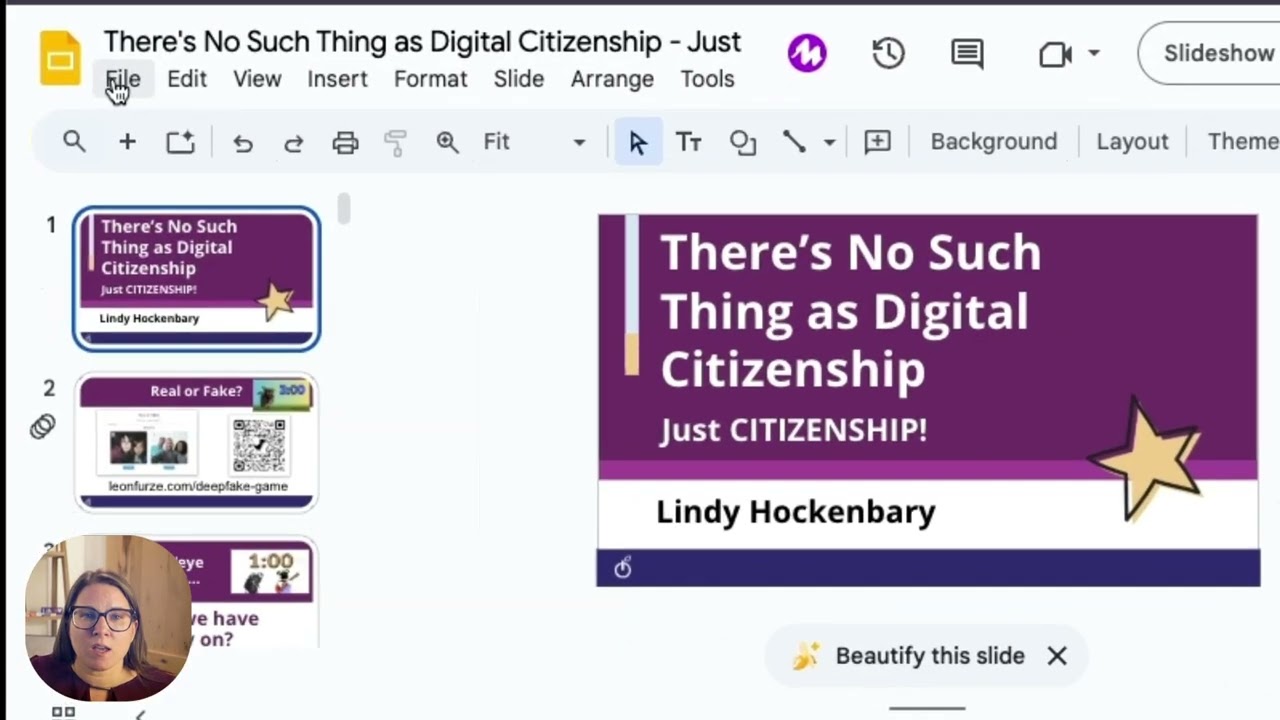Open the Insert menu
Viewport: 1280px width, 720px height.
(x=337, y=79)
